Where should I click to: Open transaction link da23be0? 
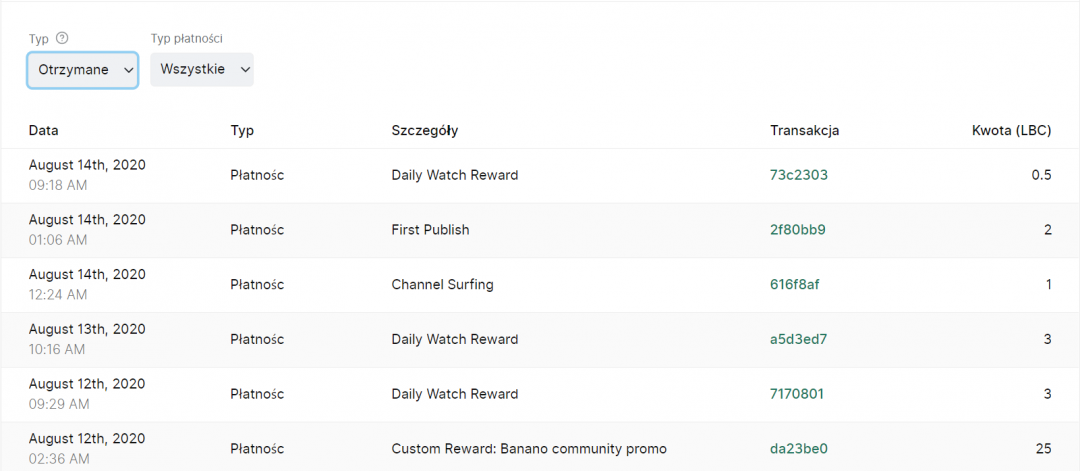[x=798, y=449]
